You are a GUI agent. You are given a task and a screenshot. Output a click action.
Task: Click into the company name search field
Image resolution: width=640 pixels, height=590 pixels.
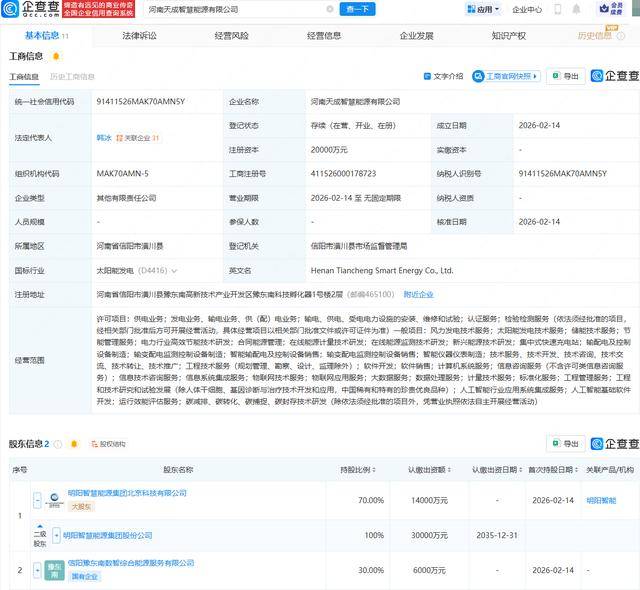(230, 10)
